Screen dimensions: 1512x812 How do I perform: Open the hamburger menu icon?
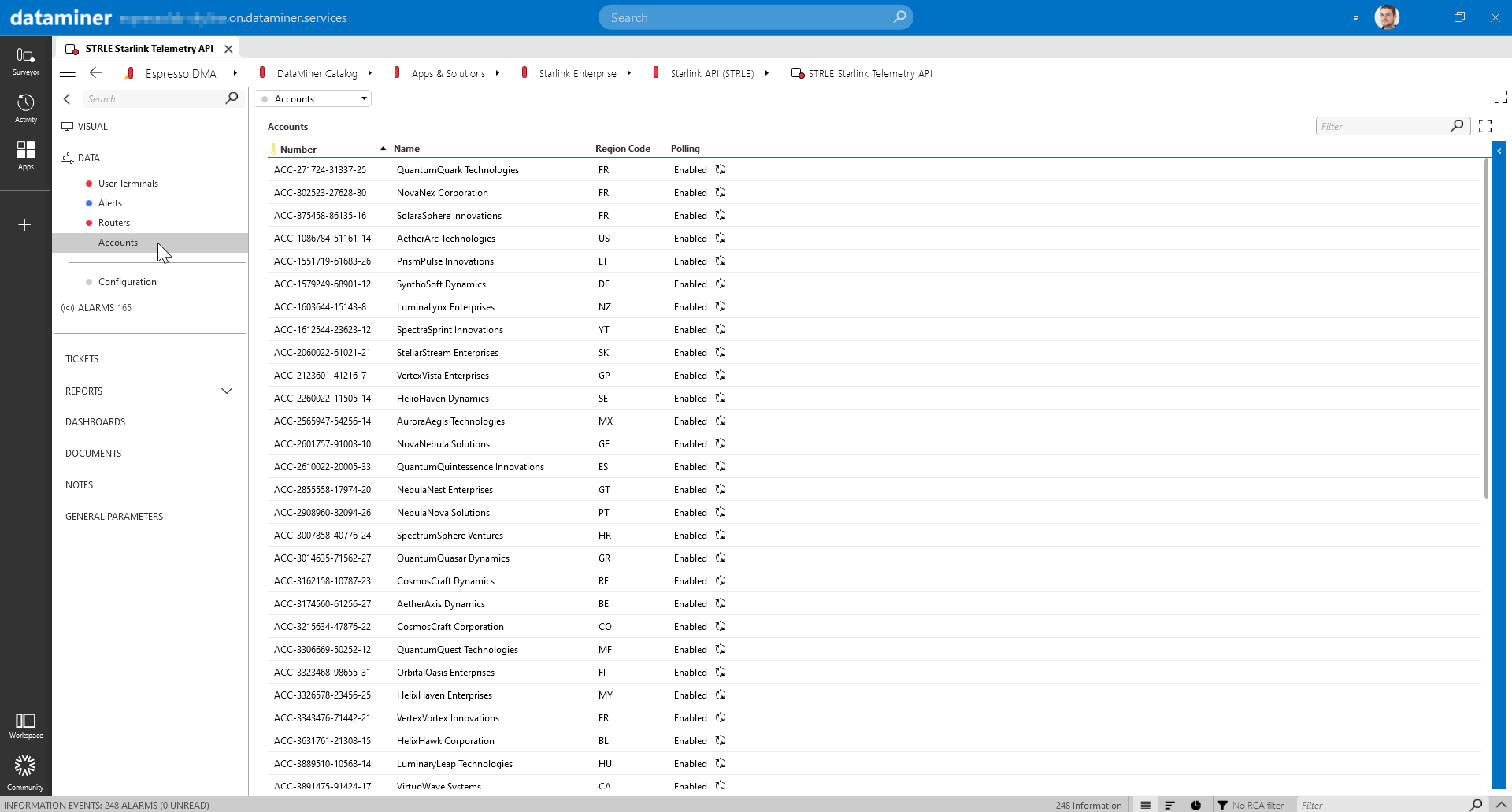click(x=68, y=73)
